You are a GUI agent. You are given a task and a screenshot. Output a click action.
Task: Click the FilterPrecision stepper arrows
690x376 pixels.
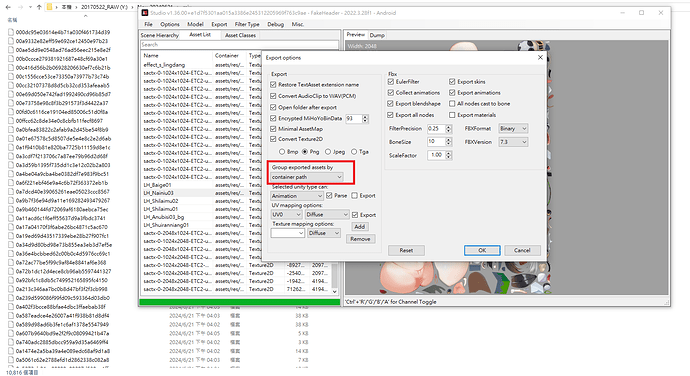pyautogui.click(x=448, y=129)
